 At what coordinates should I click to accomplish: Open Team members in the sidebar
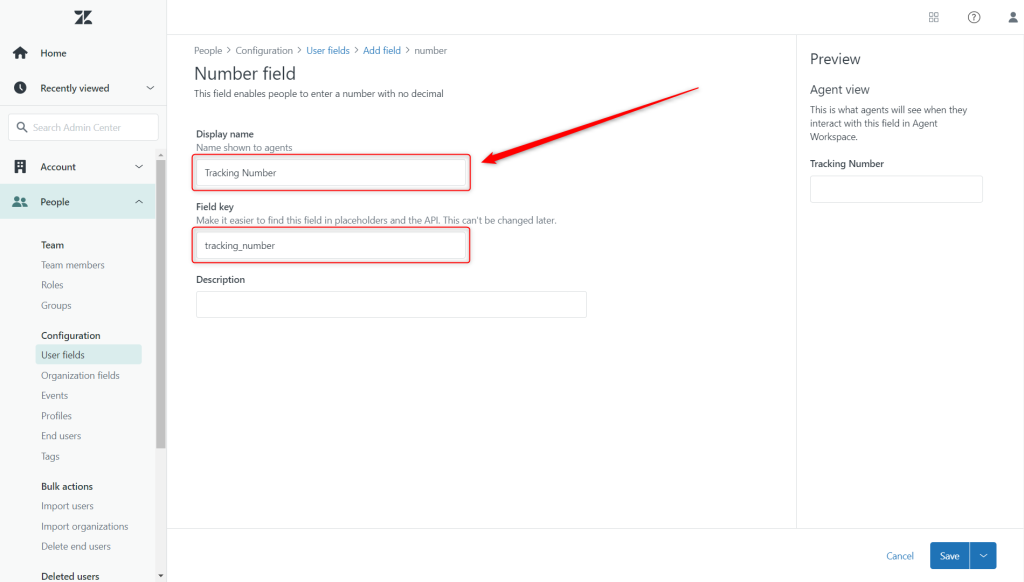click(x=72, y=265)
